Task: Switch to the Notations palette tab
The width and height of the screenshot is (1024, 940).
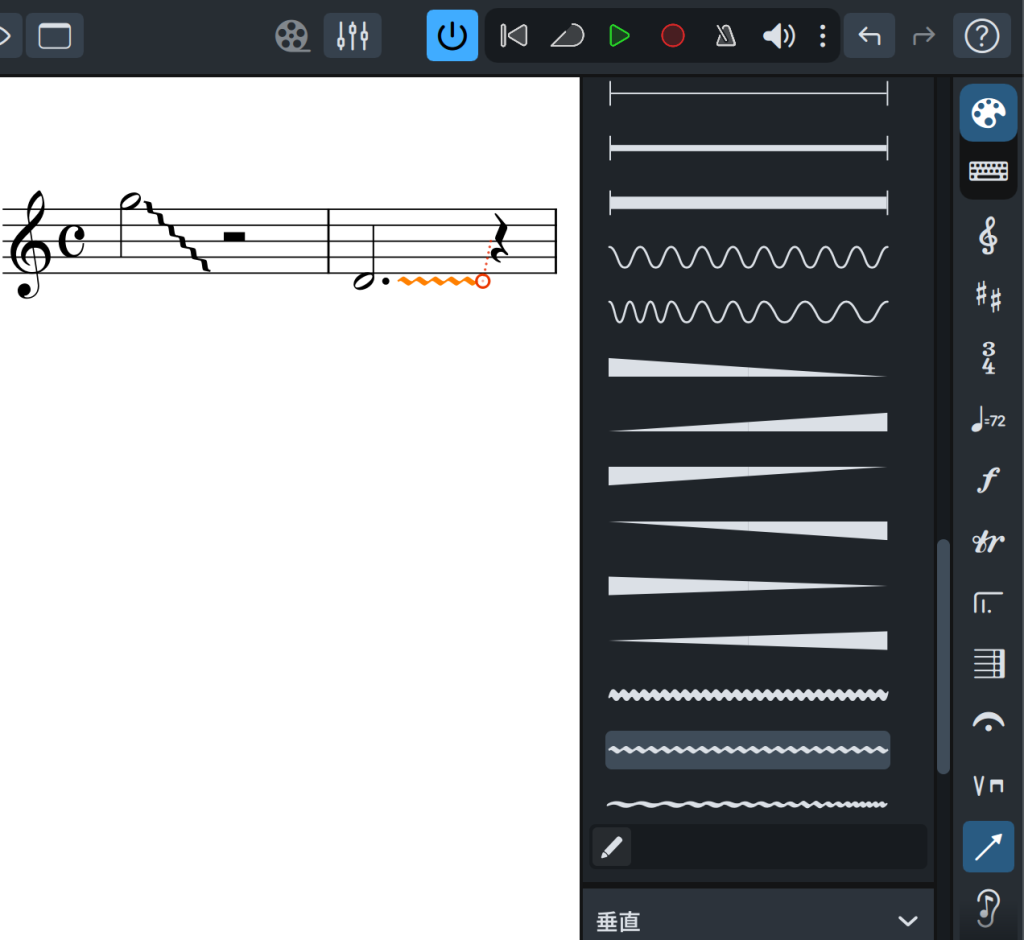Action: [988, 113]
